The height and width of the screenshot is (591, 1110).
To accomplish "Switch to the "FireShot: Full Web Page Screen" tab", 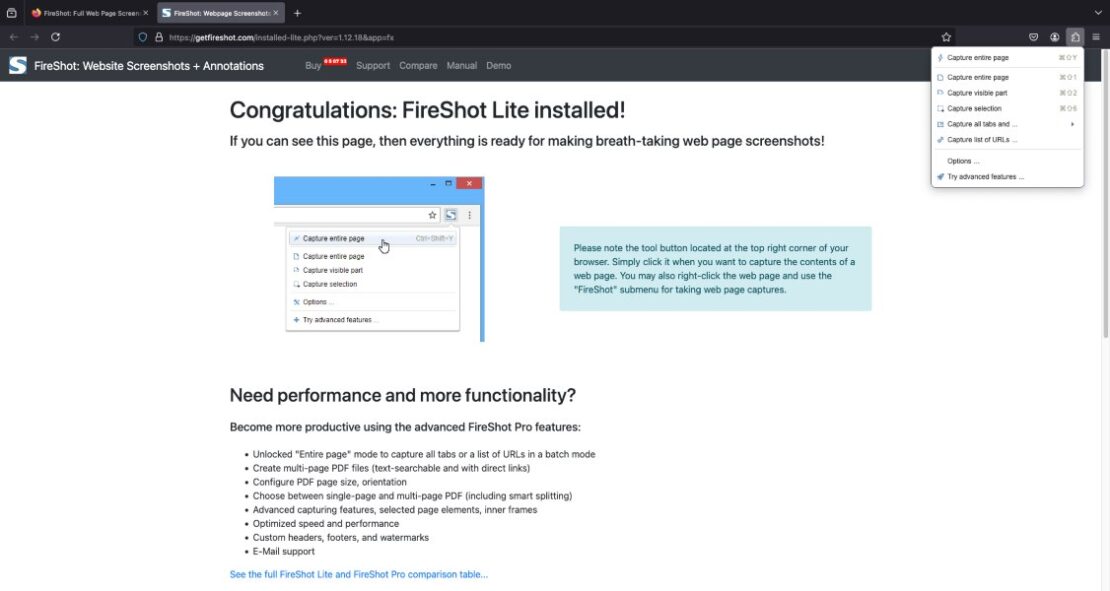I will (90, 13).
